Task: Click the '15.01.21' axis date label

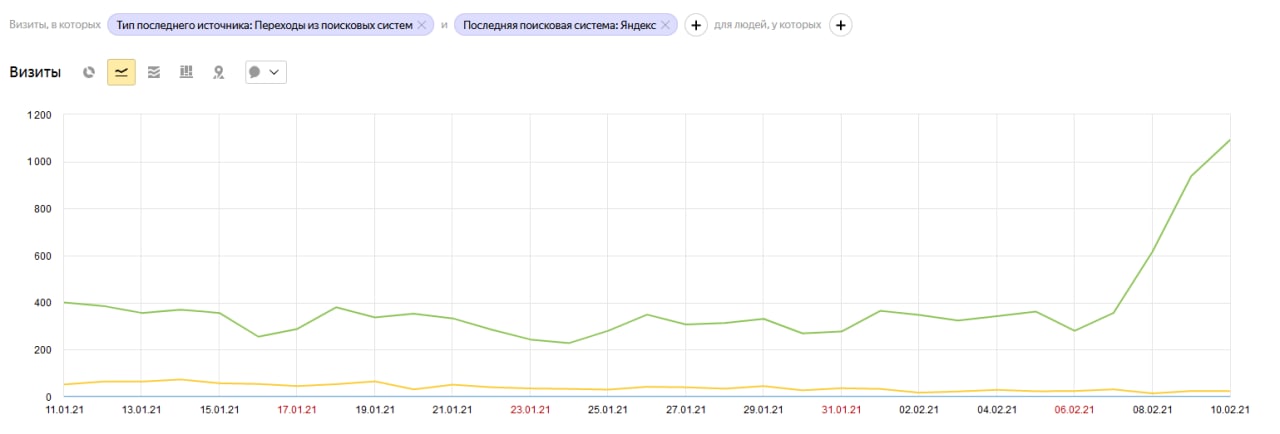Action: [219, 409]
